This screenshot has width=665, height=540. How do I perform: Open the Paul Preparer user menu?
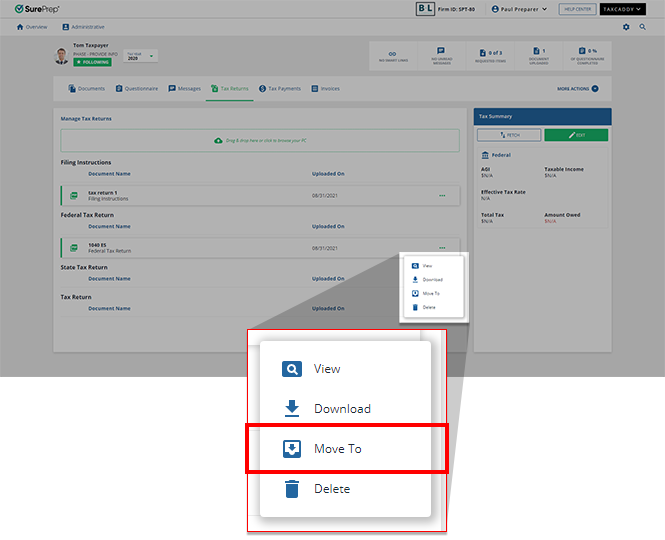coord(519,9)
